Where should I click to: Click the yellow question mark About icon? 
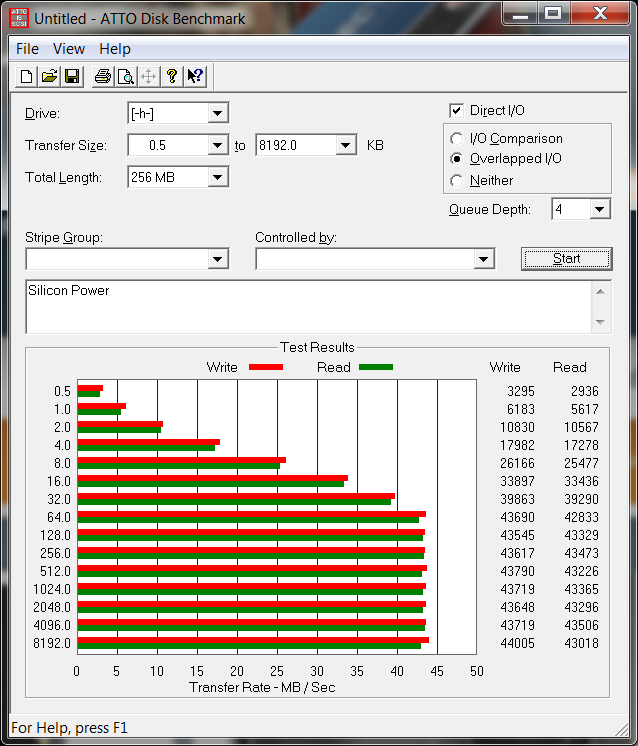pyautogui.click(x=172, y=76)
